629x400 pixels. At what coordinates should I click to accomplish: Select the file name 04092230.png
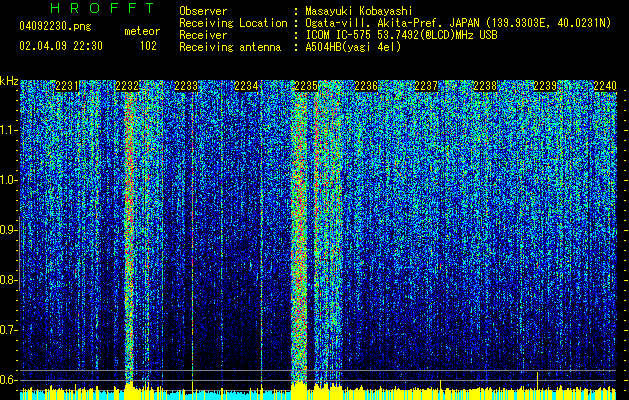click(55, 27)
